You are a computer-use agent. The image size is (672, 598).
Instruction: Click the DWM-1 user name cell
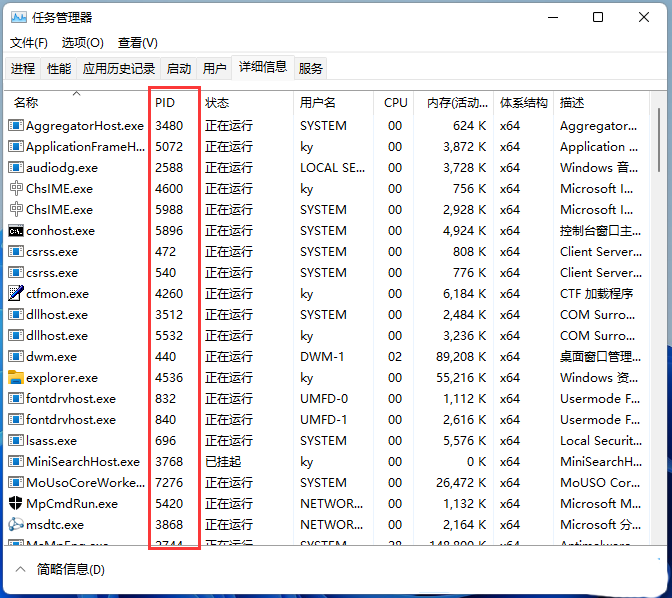322,357
